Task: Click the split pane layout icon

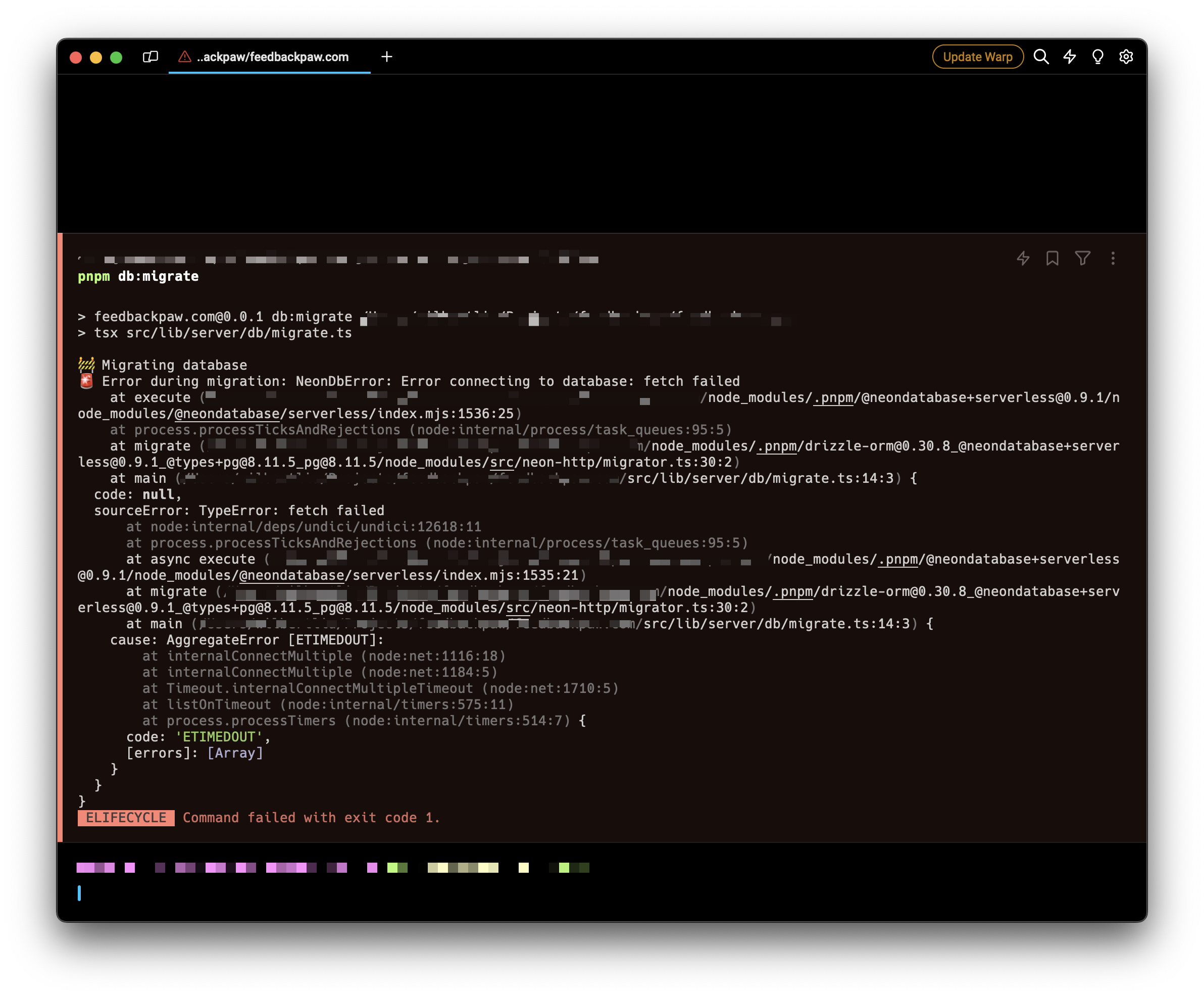Action: 150,57
